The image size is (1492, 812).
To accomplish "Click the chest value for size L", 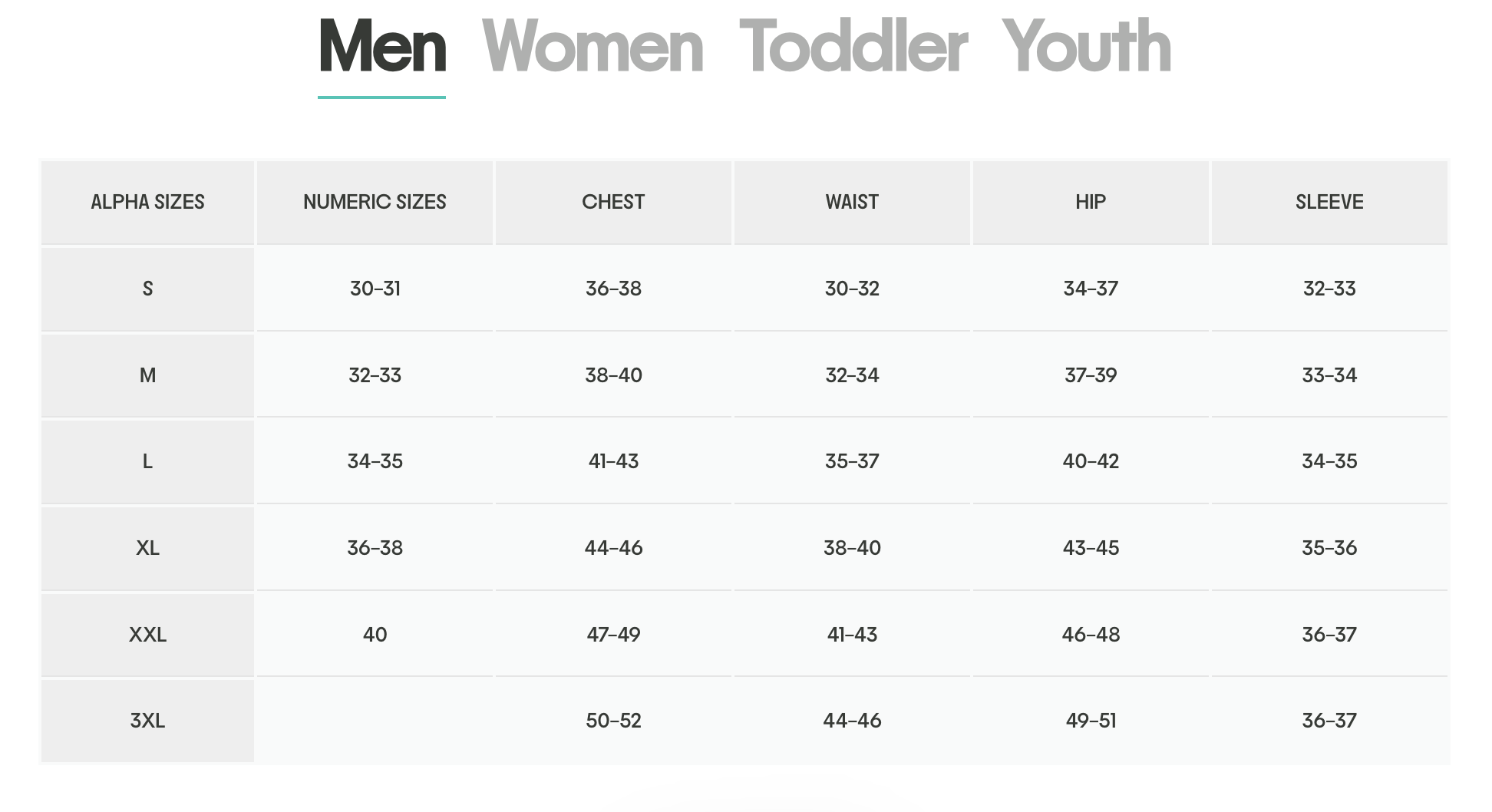I will click(x=613, y=461).
